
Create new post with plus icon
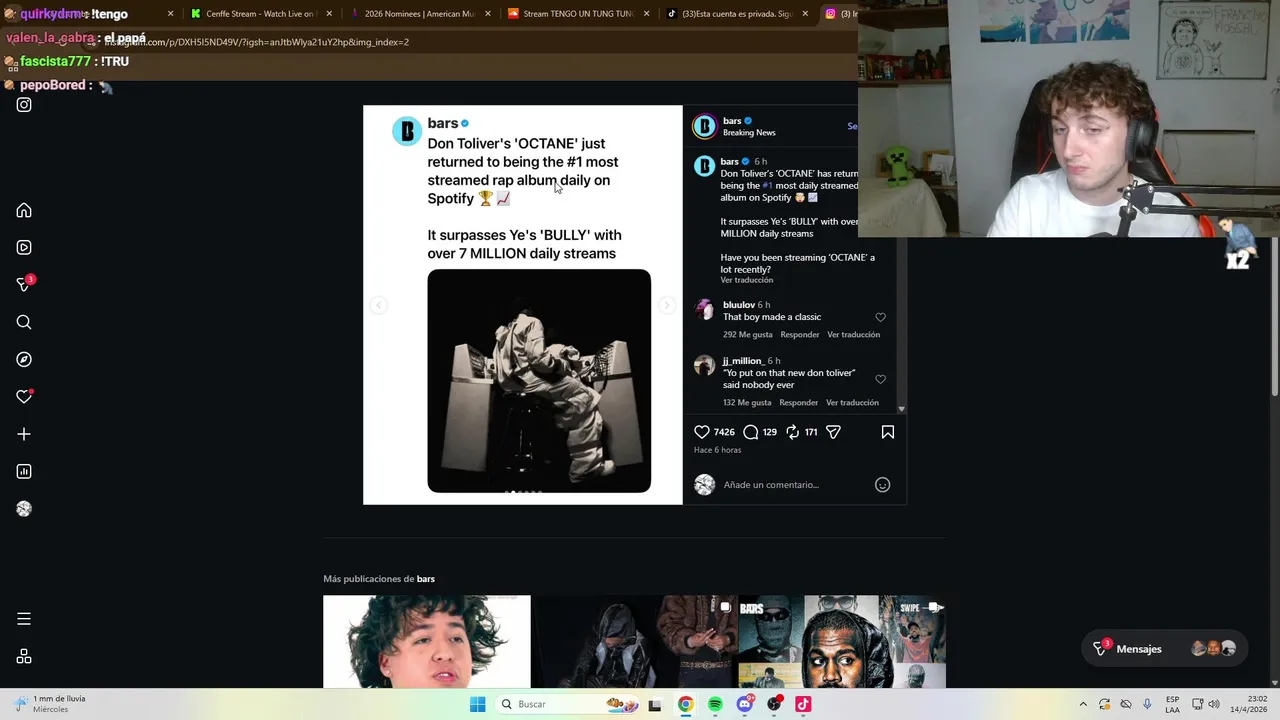coord(24,434)
